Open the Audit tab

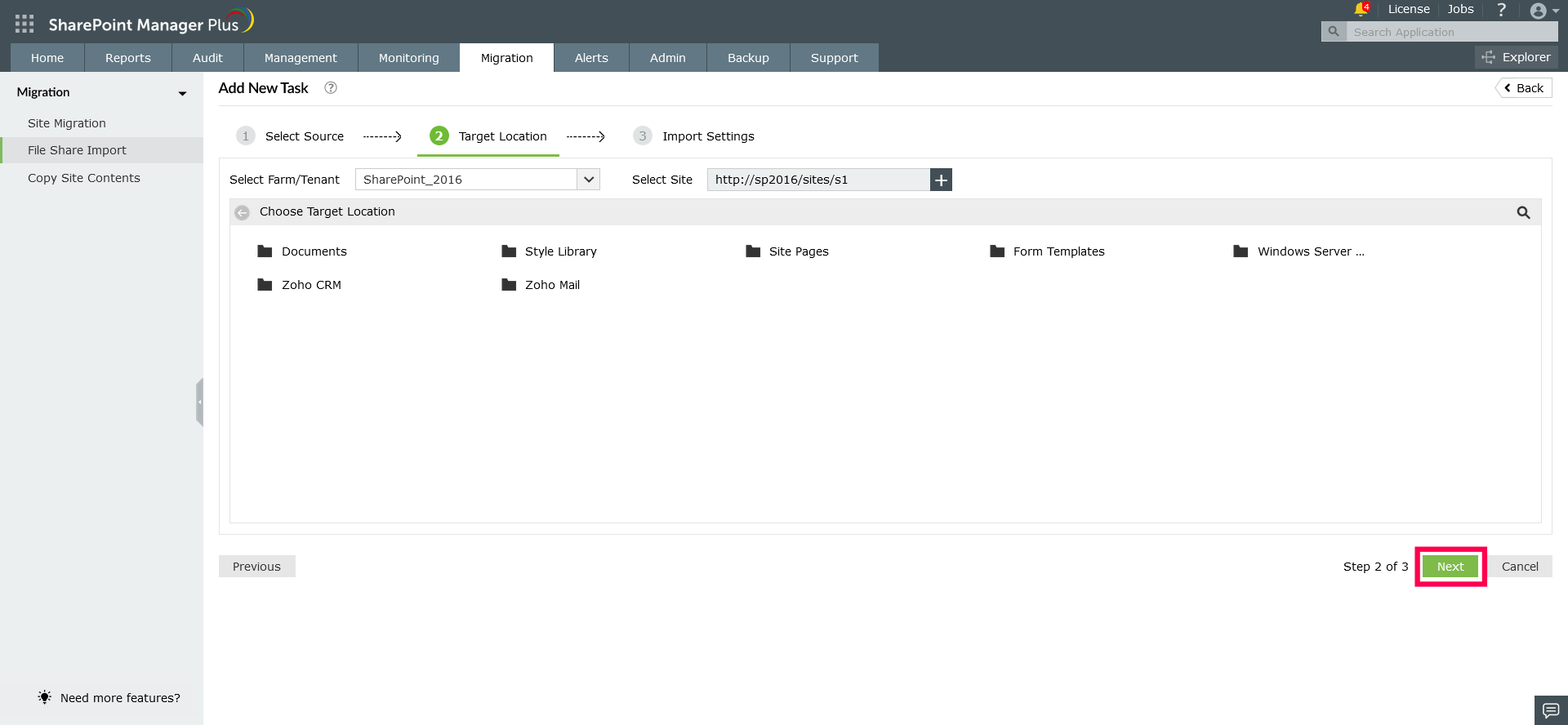(x=207, y=58)
